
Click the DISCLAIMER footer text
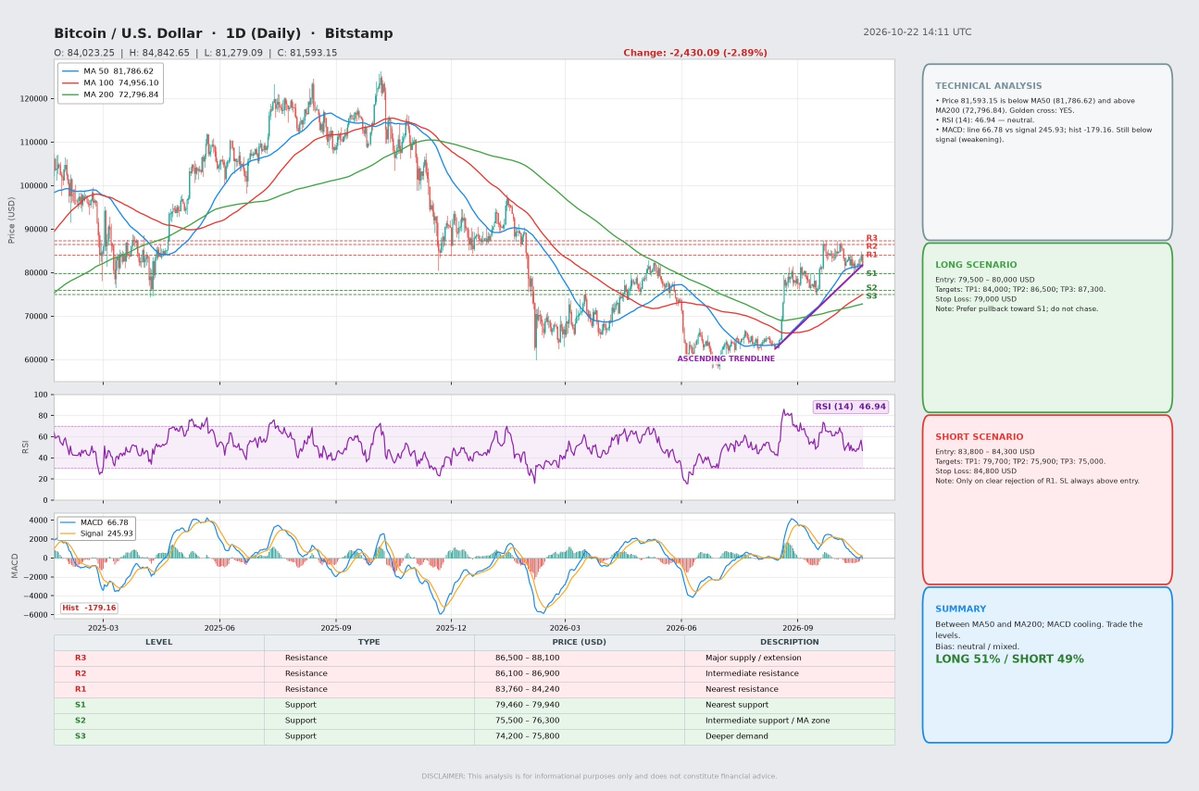[x=599, y=776]
